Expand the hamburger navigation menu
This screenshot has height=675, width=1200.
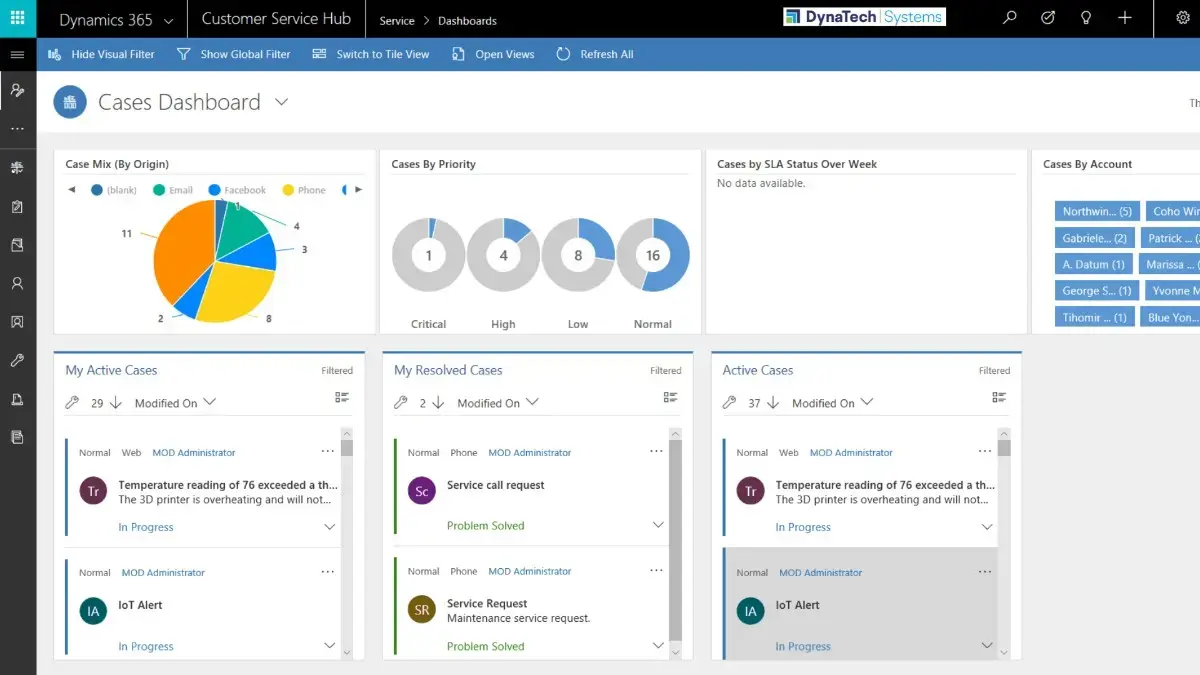click(x=17, y=54)
